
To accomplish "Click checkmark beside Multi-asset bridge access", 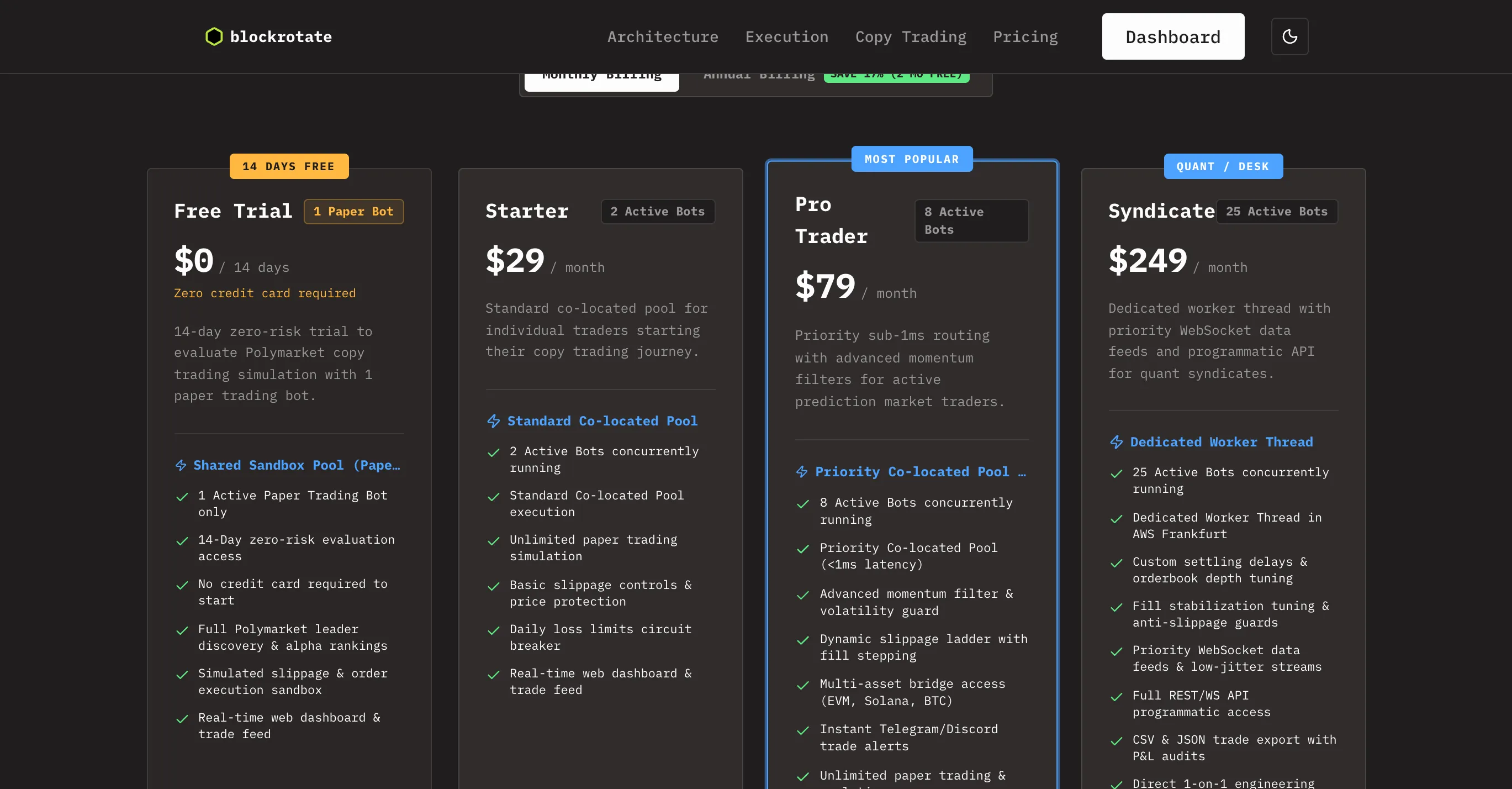I will pyautogui.click(x=803, y=685).
